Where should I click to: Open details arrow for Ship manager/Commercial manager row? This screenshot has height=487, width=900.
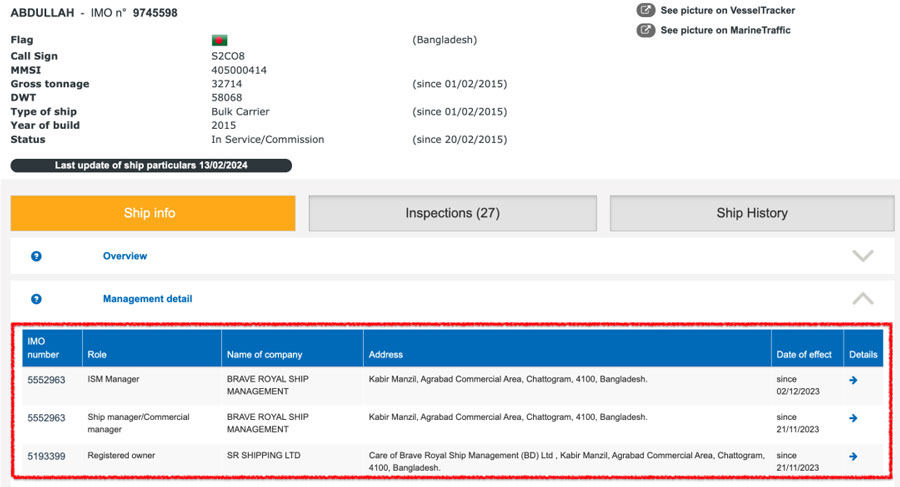coord(854,418)
